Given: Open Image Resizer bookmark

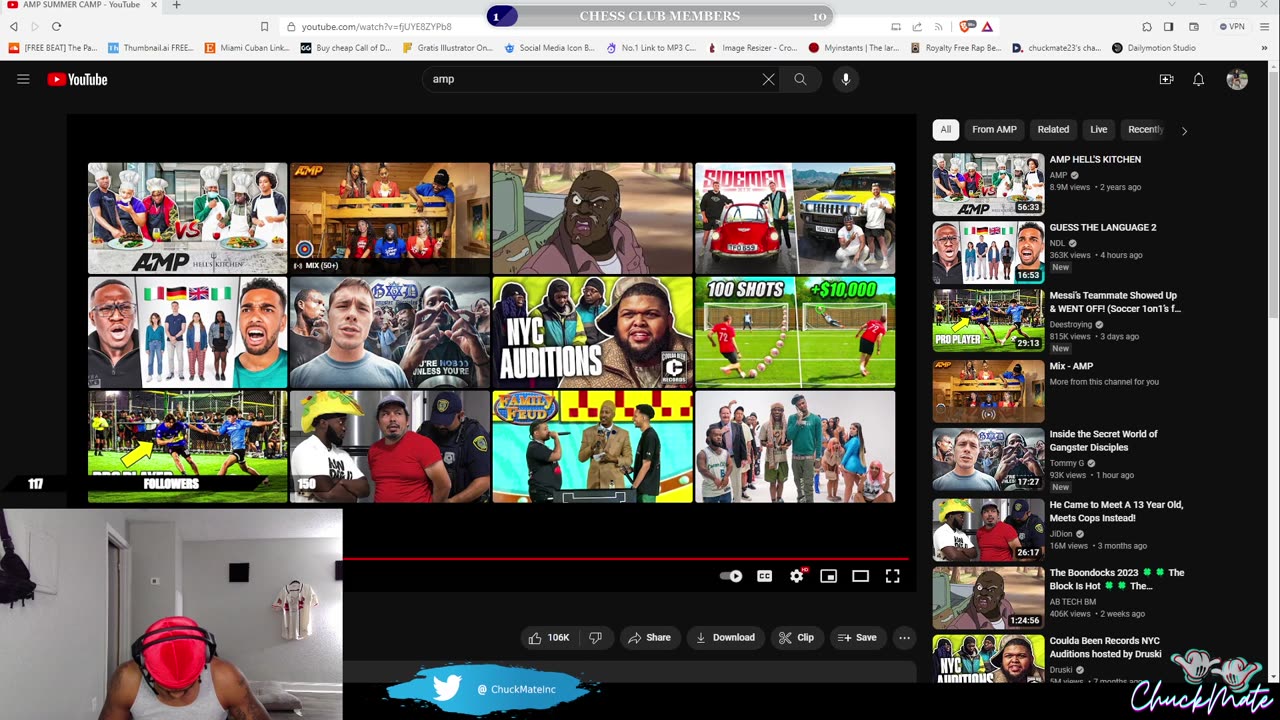Looking at the screenshot, I should click(x=752, y=48).
